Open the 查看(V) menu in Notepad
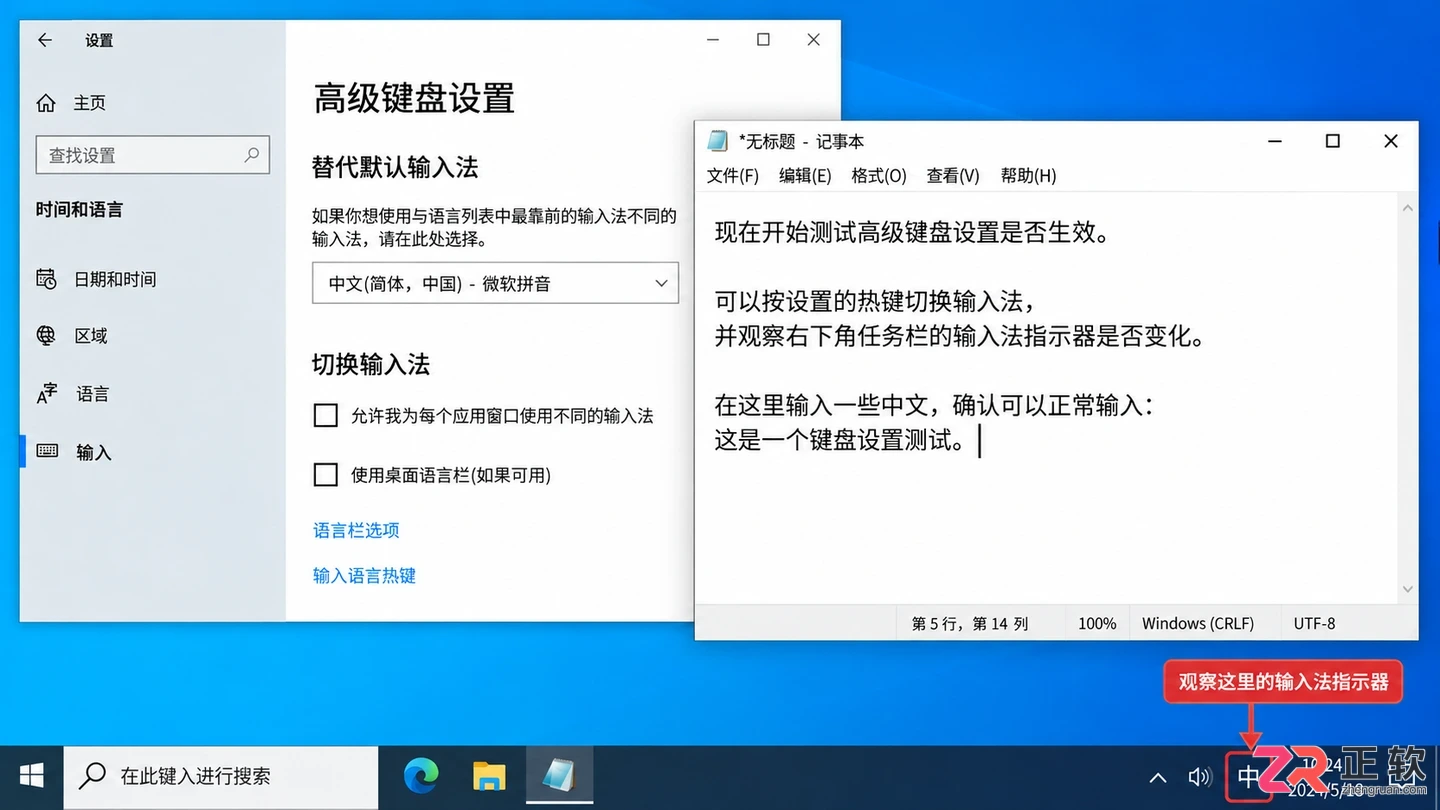Screen dimensions: 1440x810 pyautogui.click(x=953, y=176)
